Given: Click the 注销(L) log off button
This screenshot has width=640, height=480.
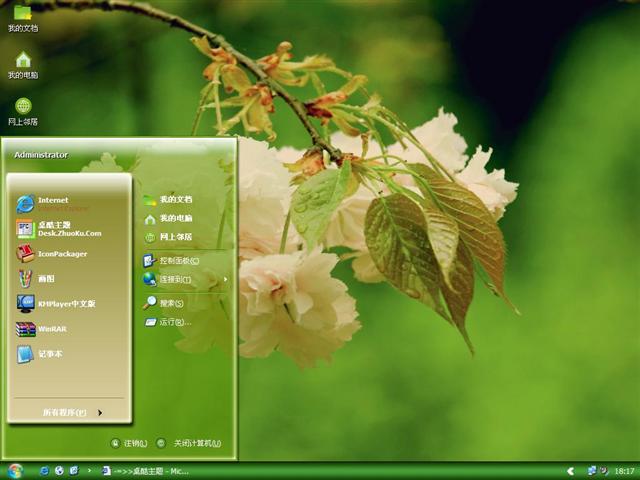Looking at the screenshot, I should 129,443.
